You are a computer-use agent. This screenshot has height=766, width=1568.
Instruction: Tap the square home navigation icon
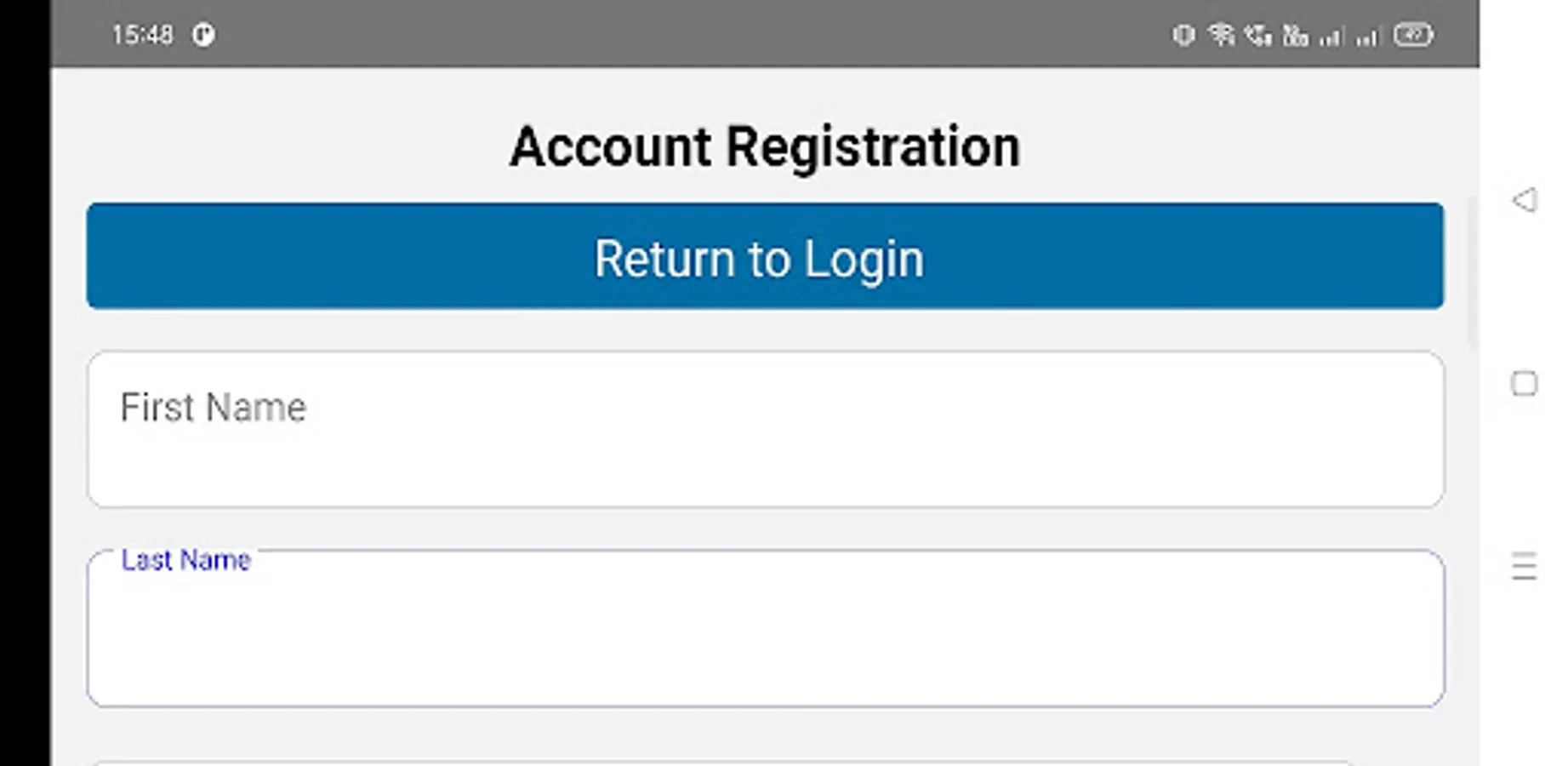click(1524, 384)
